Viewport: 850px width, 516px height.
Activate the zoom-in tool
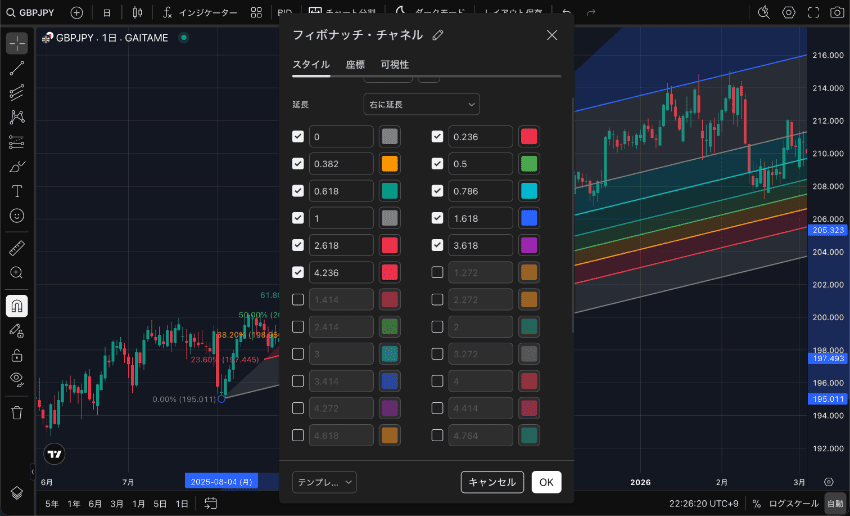pos(17,273)
